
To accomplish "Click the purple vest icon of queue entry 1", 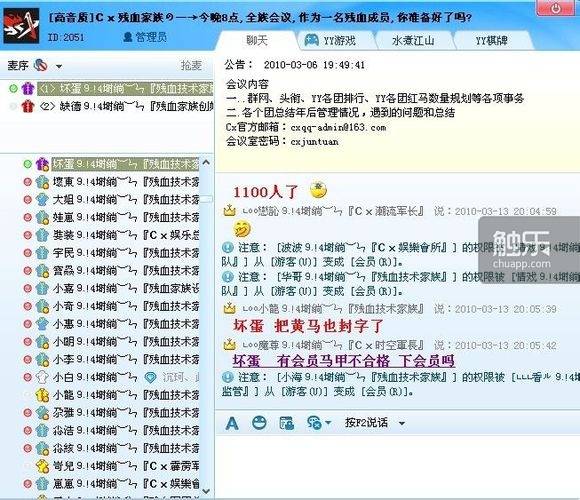I will tap(28, 88).
